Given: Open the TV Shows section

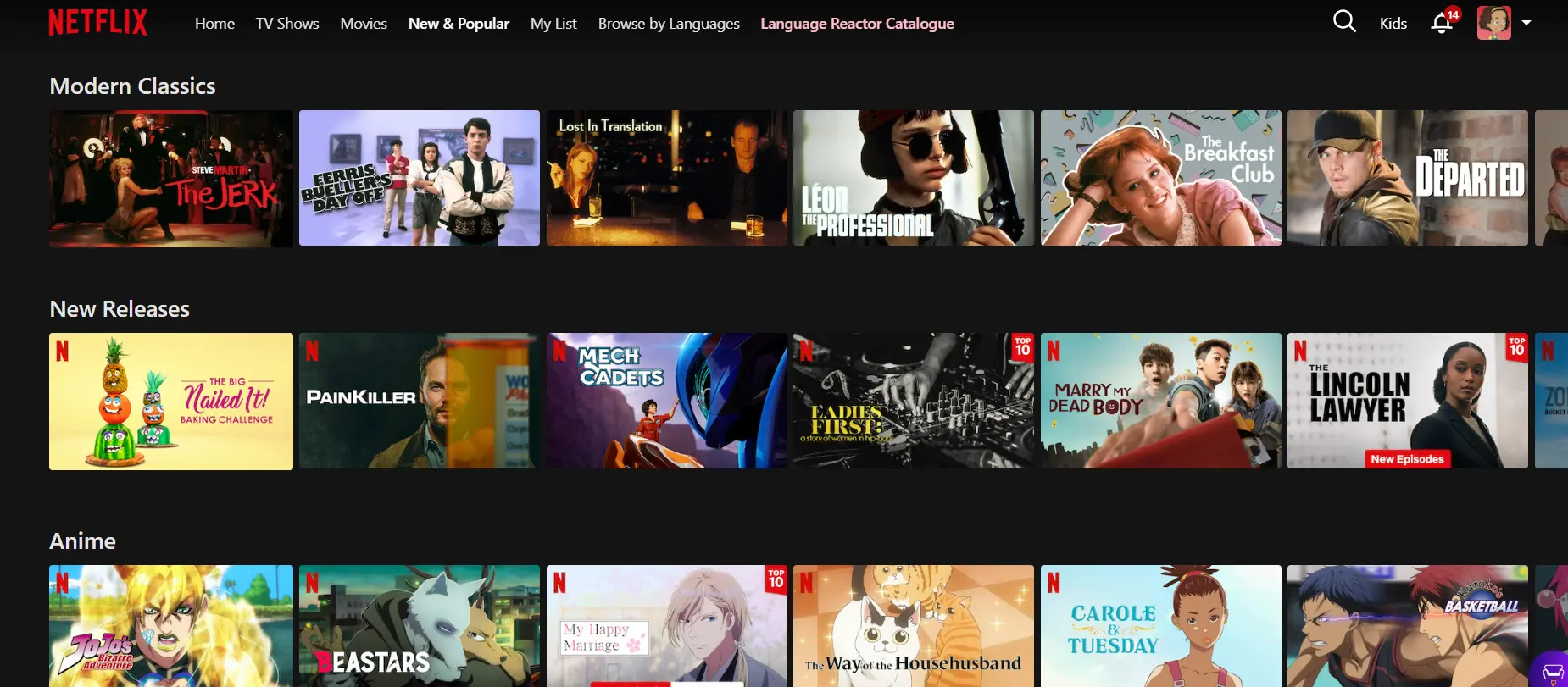Looking at the screenshot, I should [x=287, y=24].
